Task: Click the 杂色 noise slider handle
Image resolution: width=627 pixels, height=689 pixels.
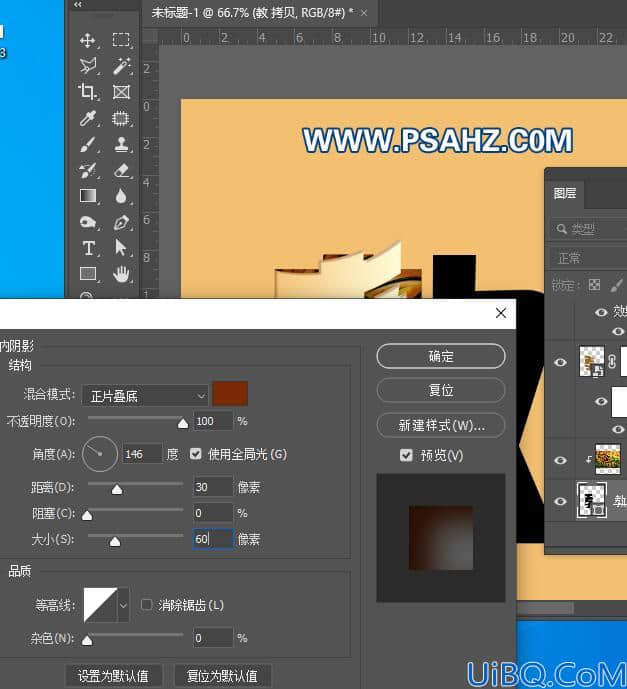Action: [87, 640]
